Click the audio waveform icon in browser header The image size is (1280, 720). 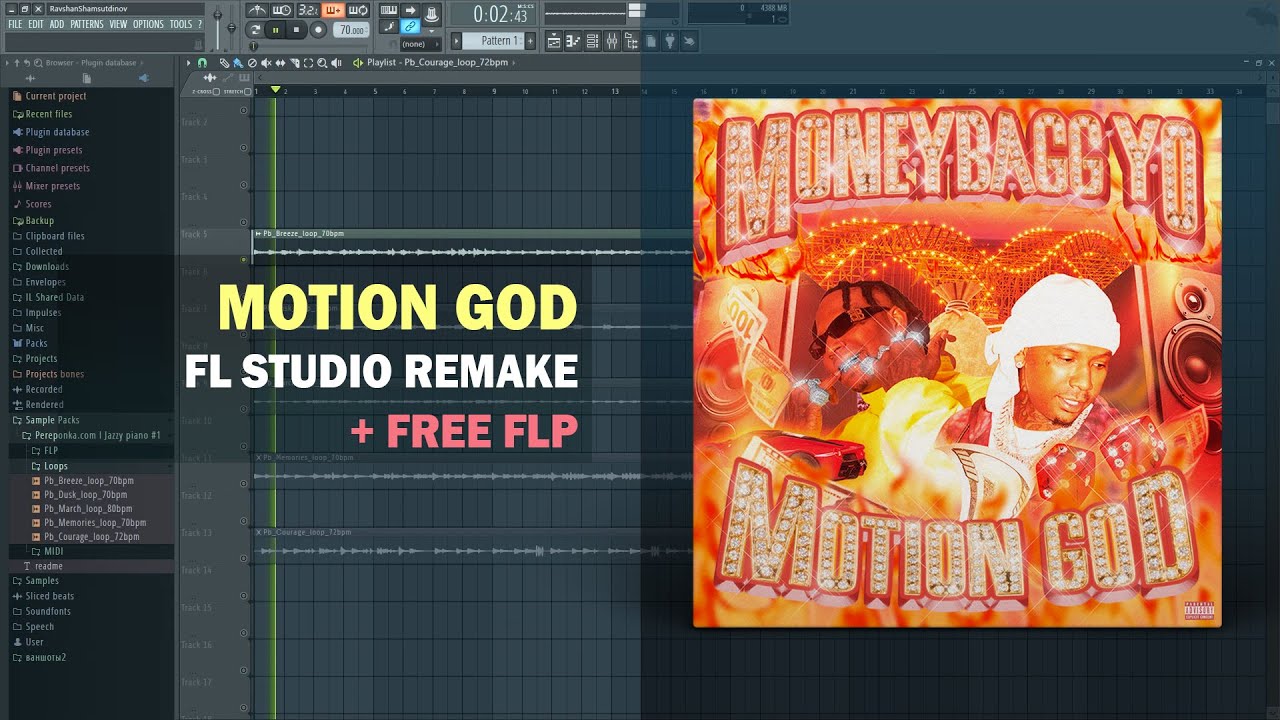coord(30,78)
